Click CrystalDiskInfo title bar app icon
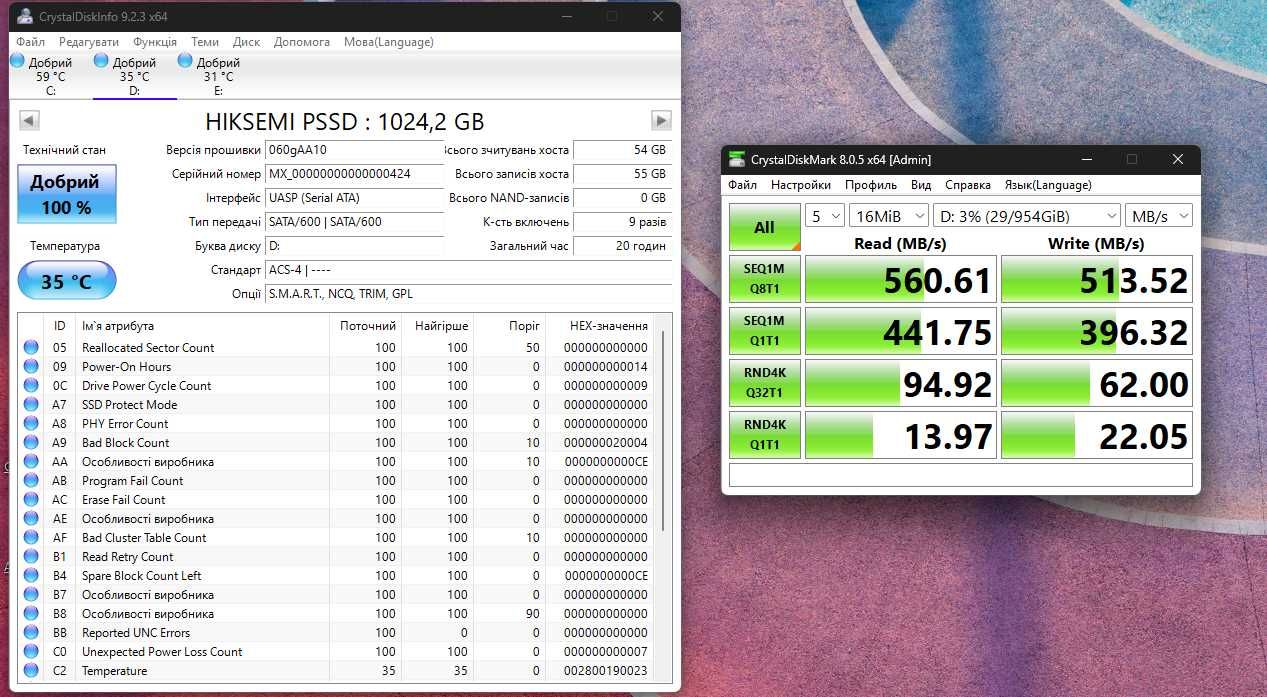Image resolution: width=1267 pixels, height=697 pixels. 25,17
